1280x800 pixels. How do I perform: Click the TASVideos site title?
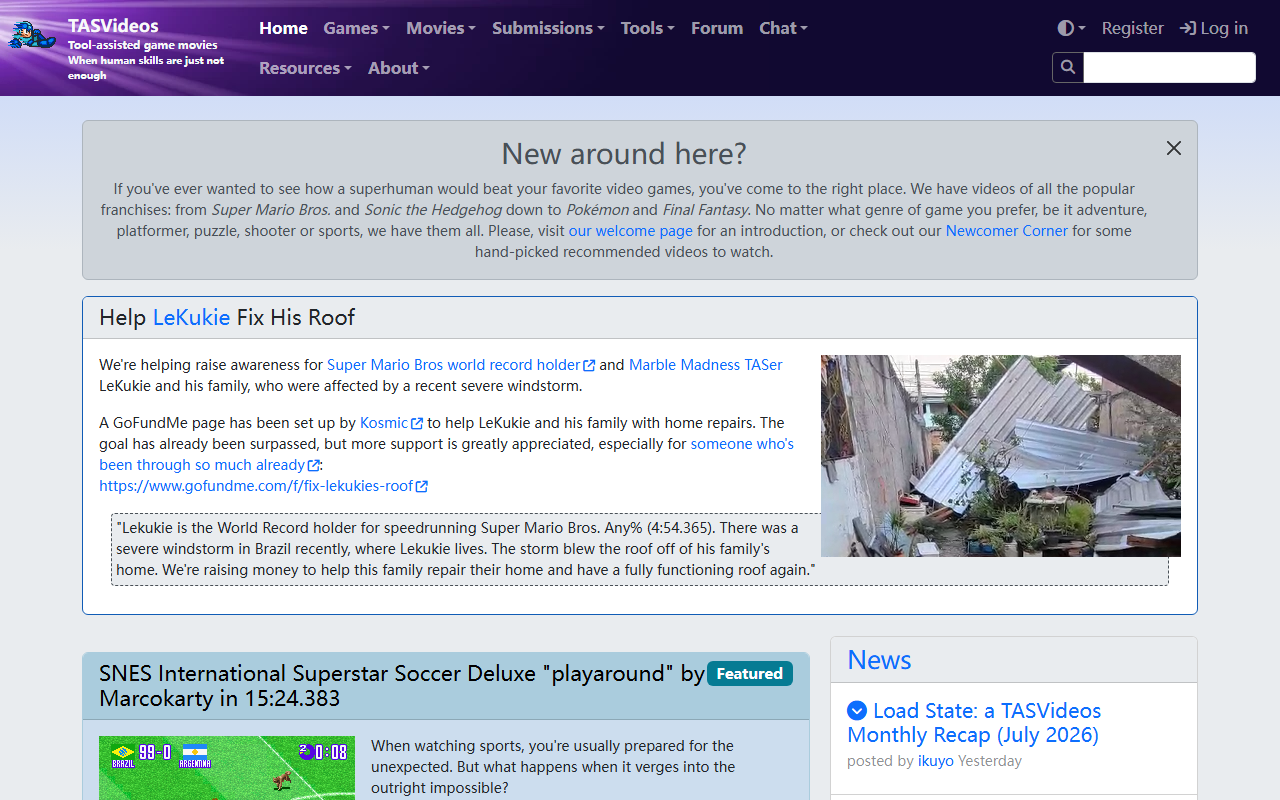[x=113, y=26]
